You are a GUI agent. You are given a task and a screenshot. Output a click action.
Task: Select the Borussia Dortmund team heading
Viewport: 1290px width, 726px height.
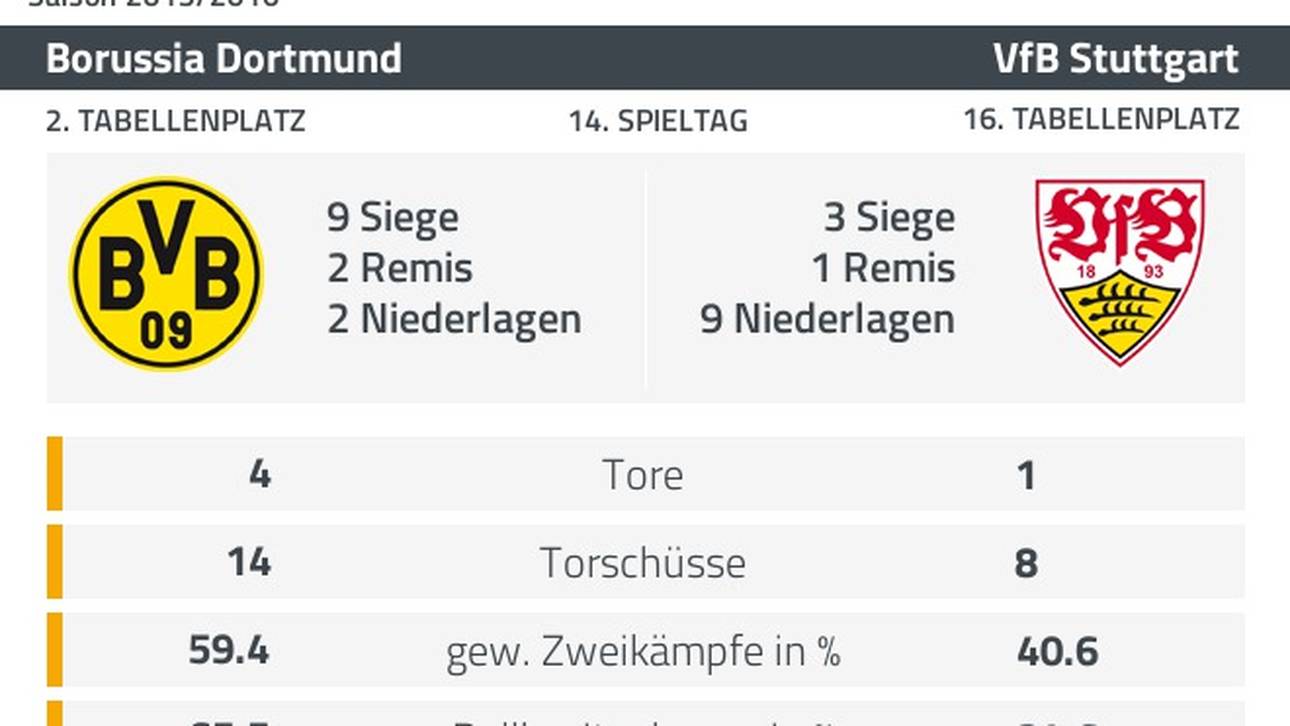click(x=224, y=59)
